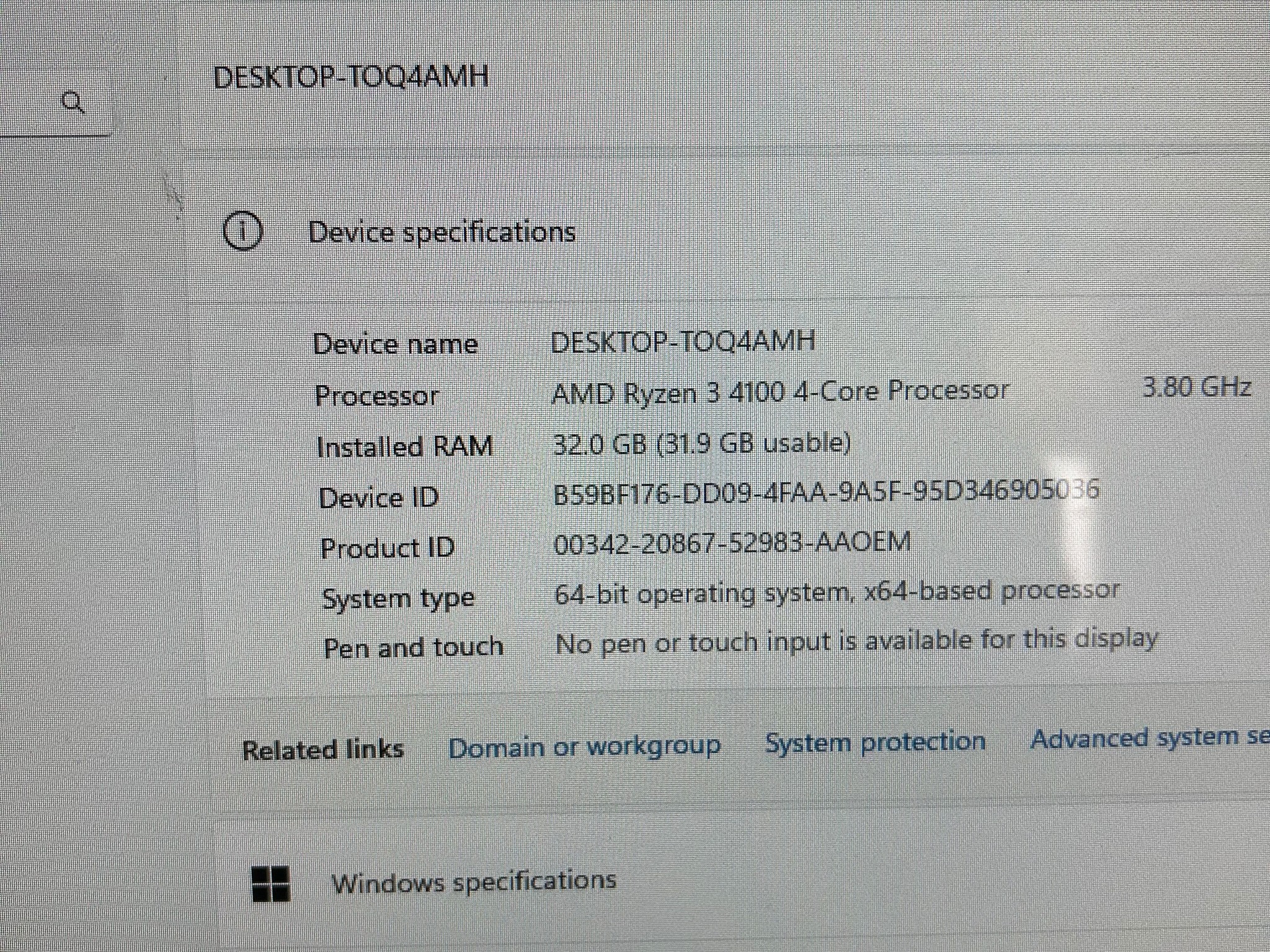
Task: Click the Device ID value
Action: pos(826,492)
